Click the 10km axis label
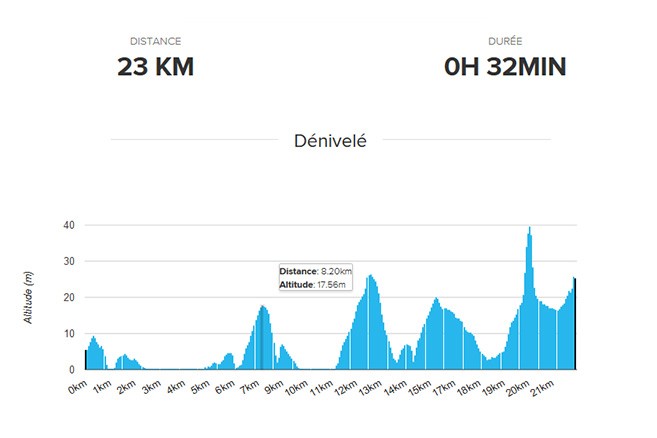This screenshot has height=438, width=657. [297, 388]
